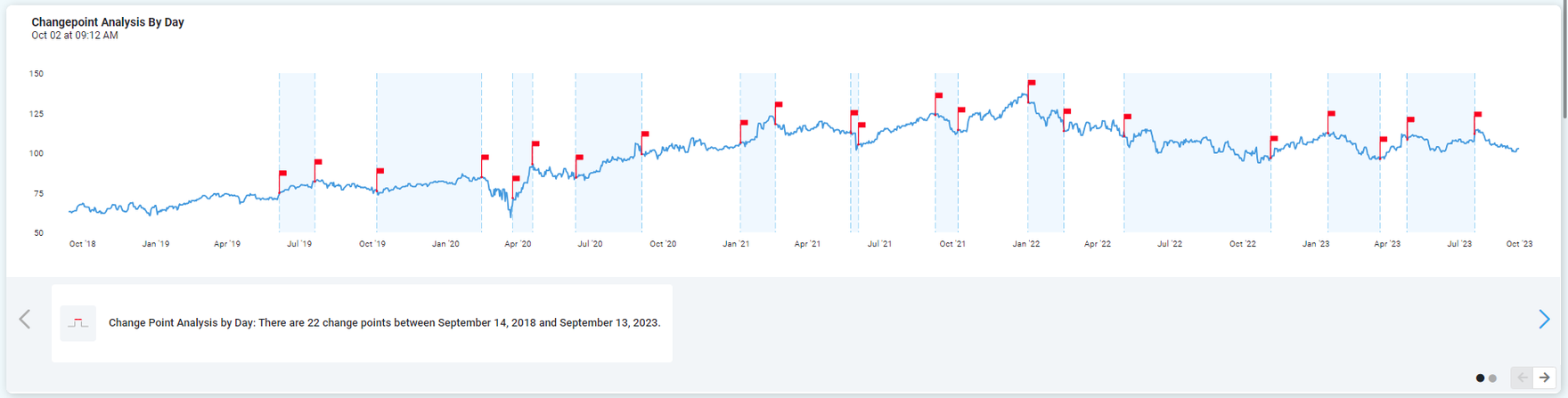Click the gray previous-insight chevron on the left
The height and width of the screenshot is (398, 1568).
pos(25,320)
